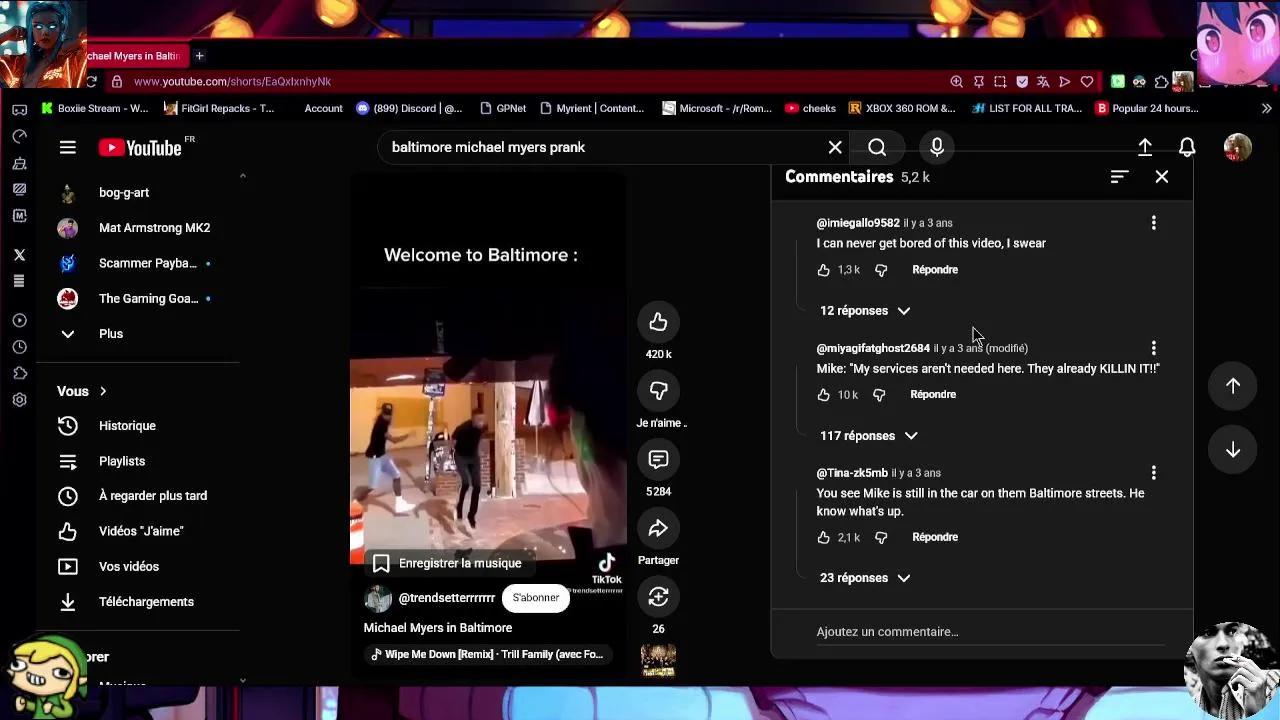Image resolution: width=1280 pixels, height=720 pixels.
Task: Close the Commentaires panel
Action: point(1161,177)
